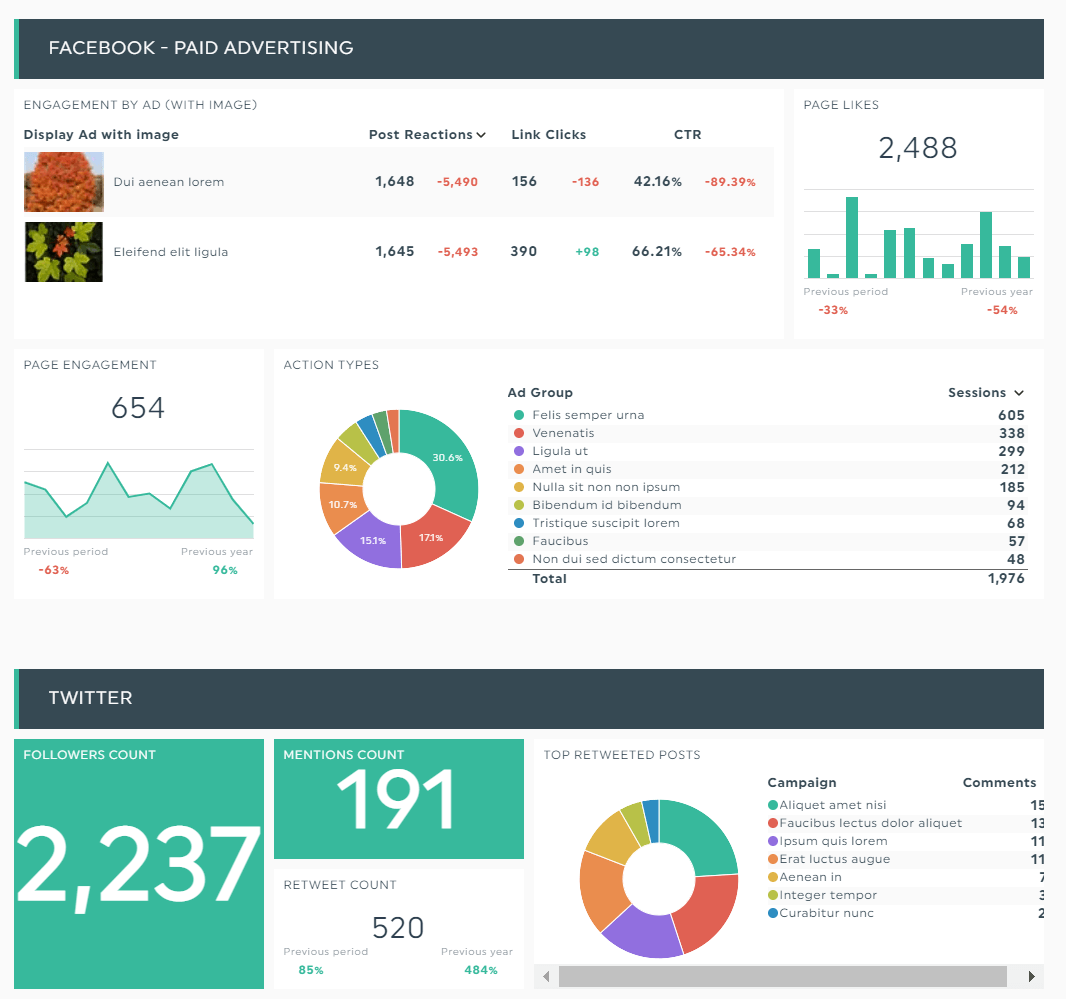Click the Sessions total value 1,976
Viewport: 1066px width, 999px height.
(1005, 579)
